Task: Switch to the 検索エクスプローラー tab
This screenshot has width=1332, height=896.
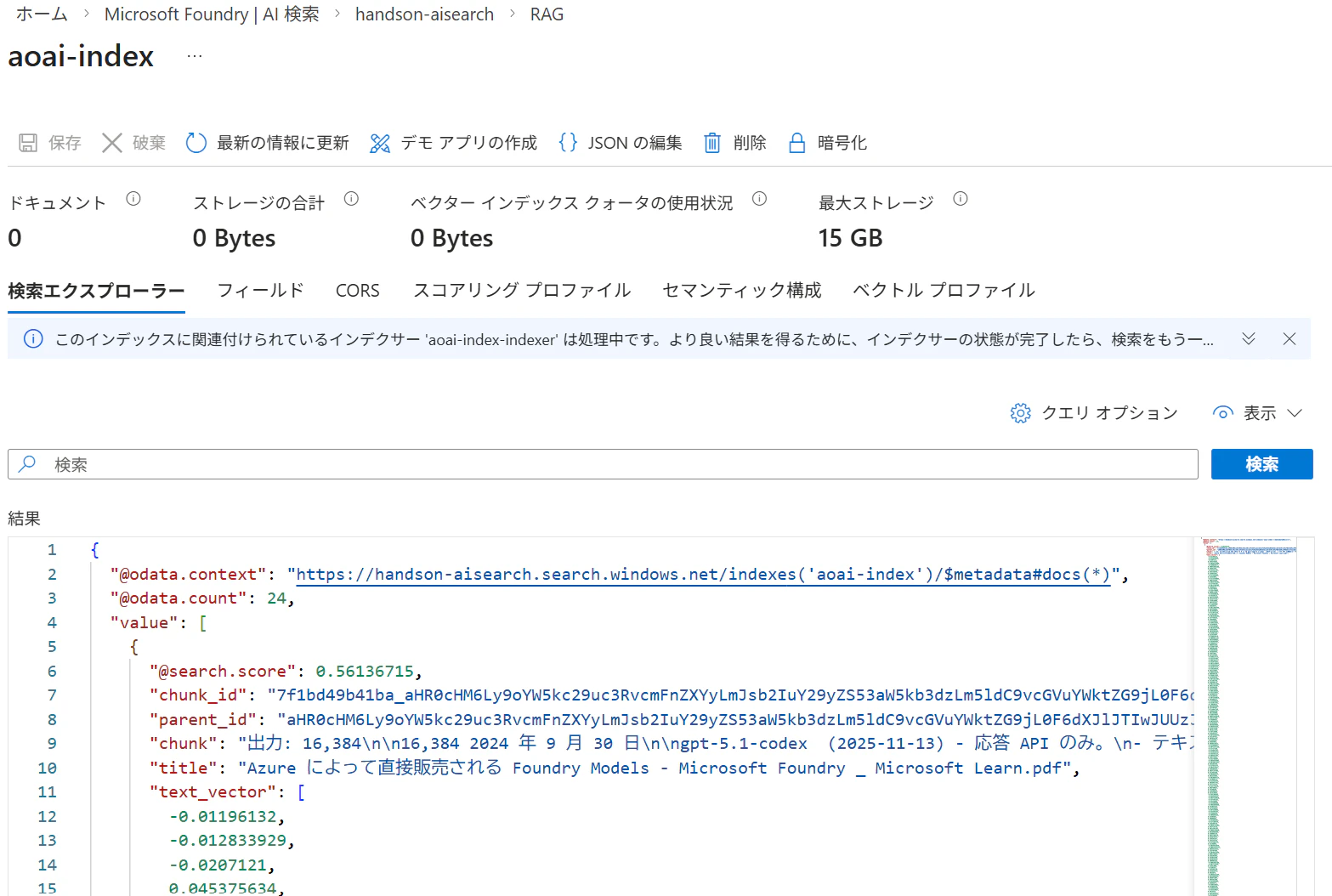Action: (96, 291)
